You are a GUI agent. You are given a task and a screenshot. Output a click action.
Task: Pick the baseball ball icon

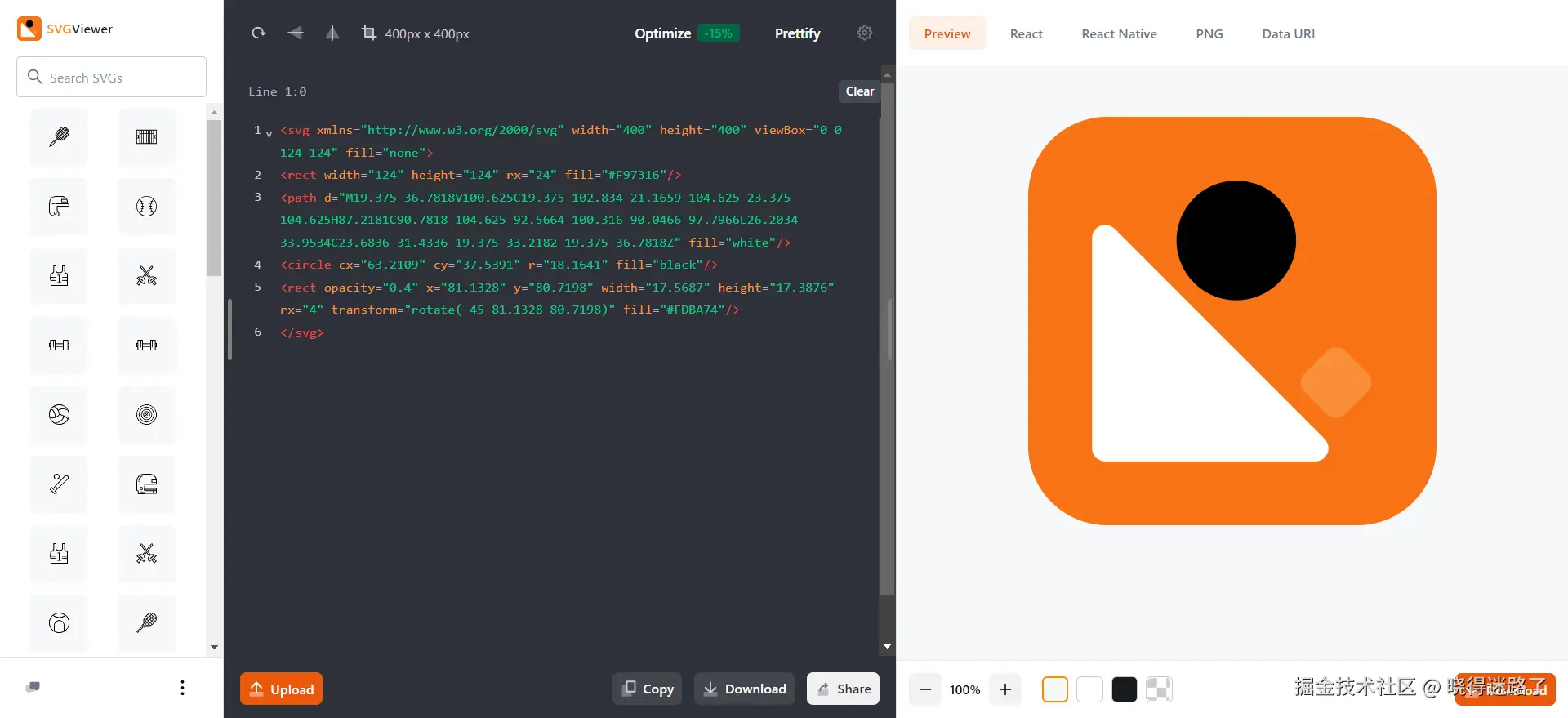point(147,206)
